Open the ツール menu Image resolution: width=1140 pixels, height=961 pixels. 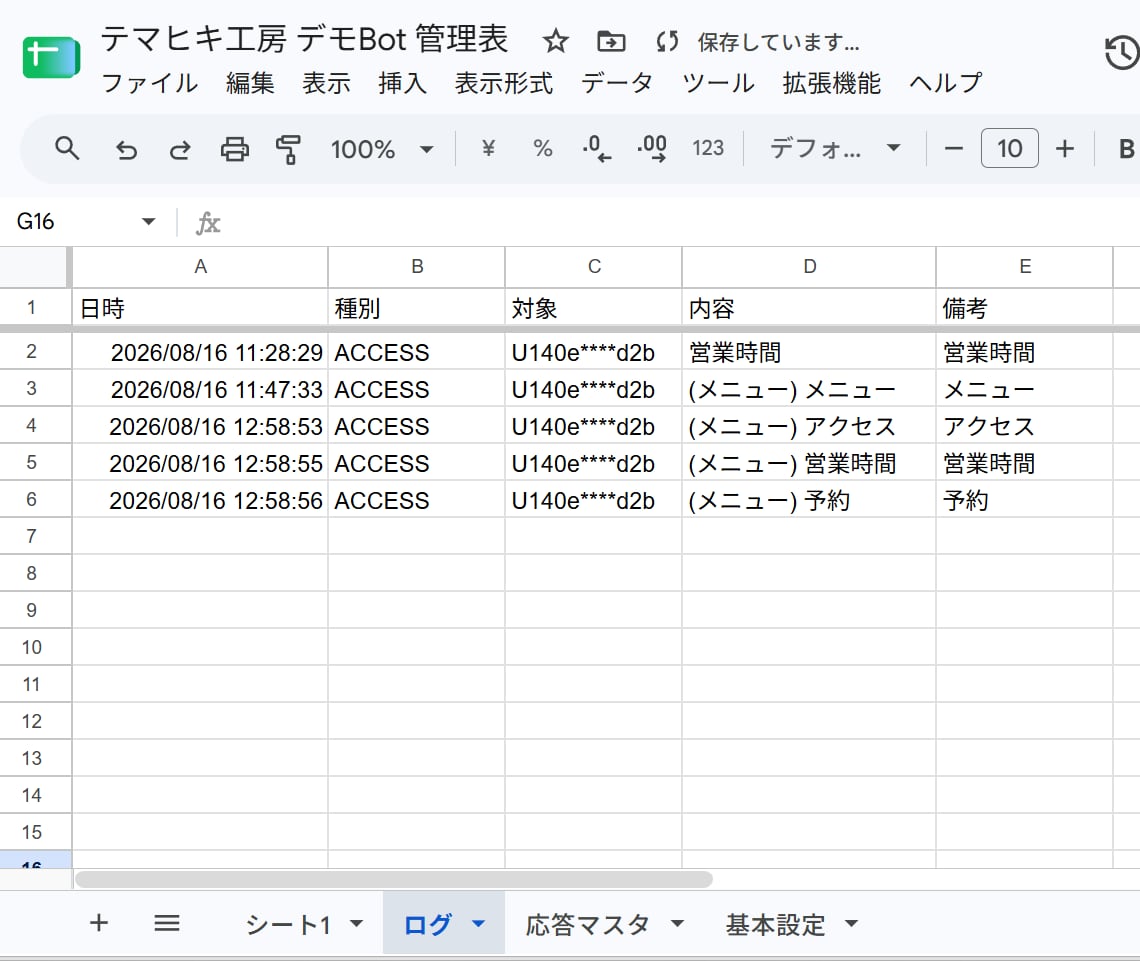coord(718,83)
